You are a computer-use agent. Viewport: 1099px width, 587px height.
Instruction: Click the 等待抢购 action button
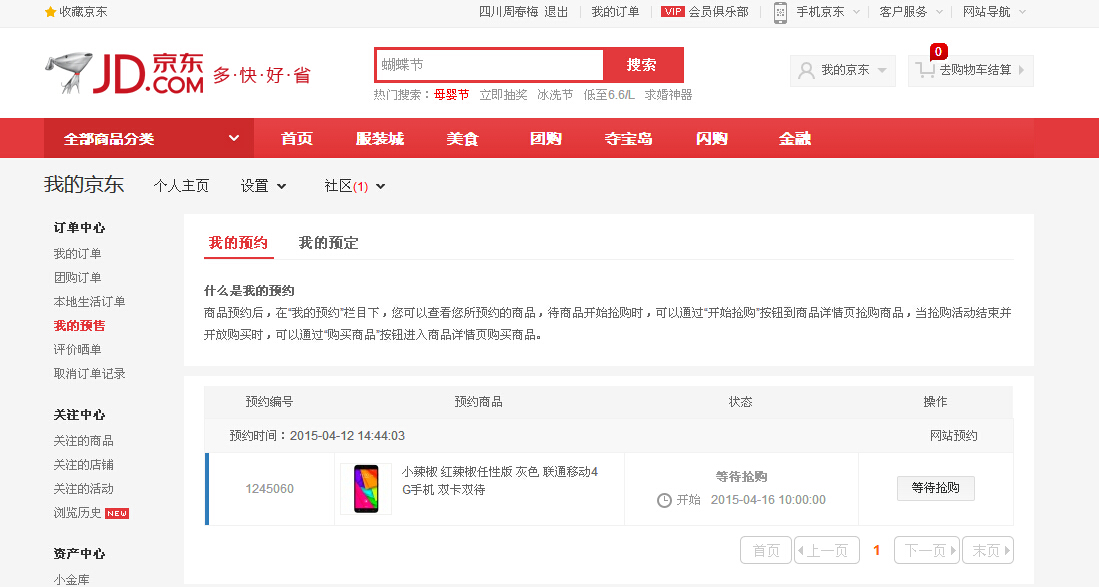[935, 488]
